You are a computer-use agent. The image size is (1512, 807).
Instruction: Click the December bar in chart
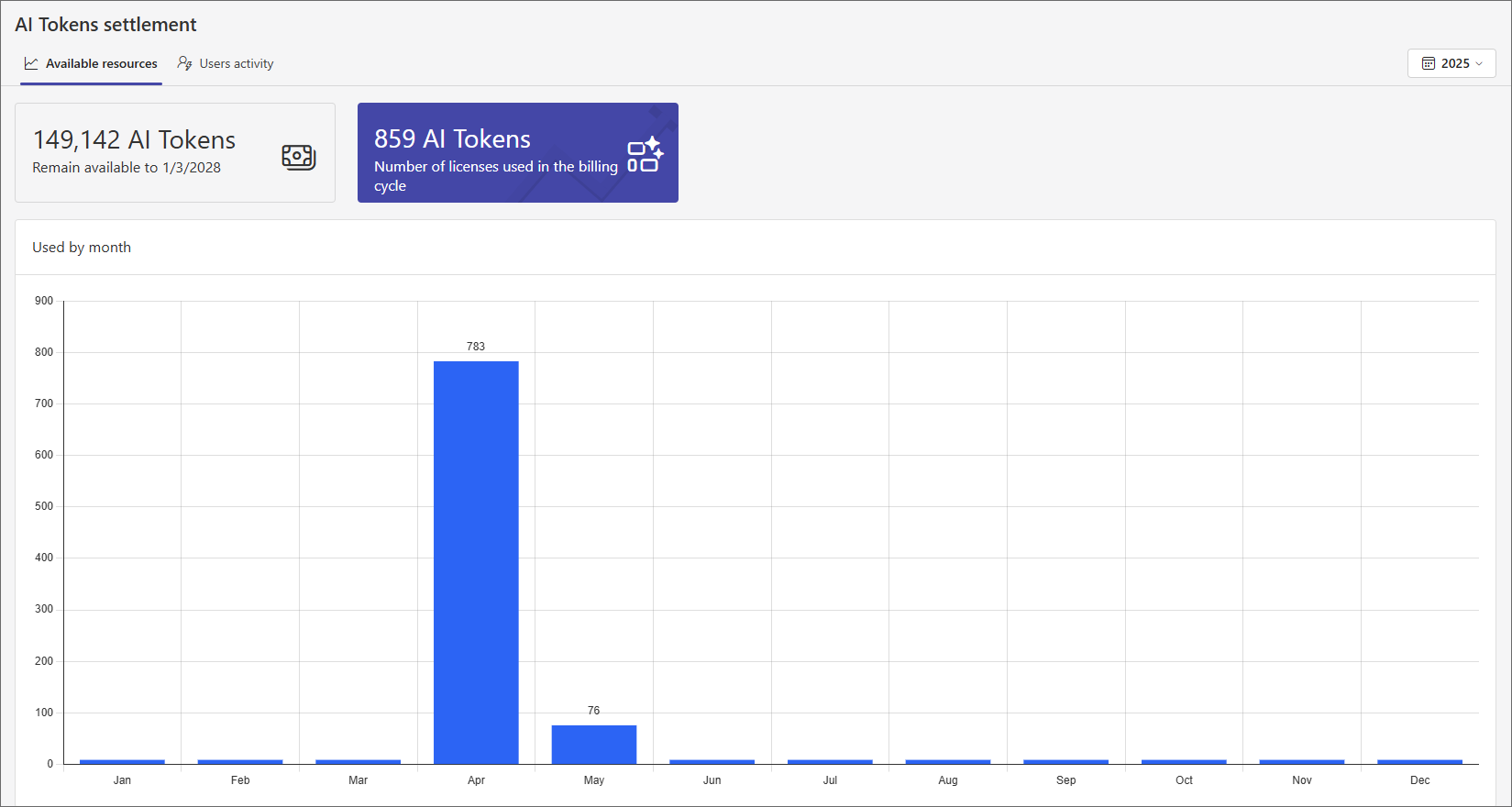pos(1420,762)
